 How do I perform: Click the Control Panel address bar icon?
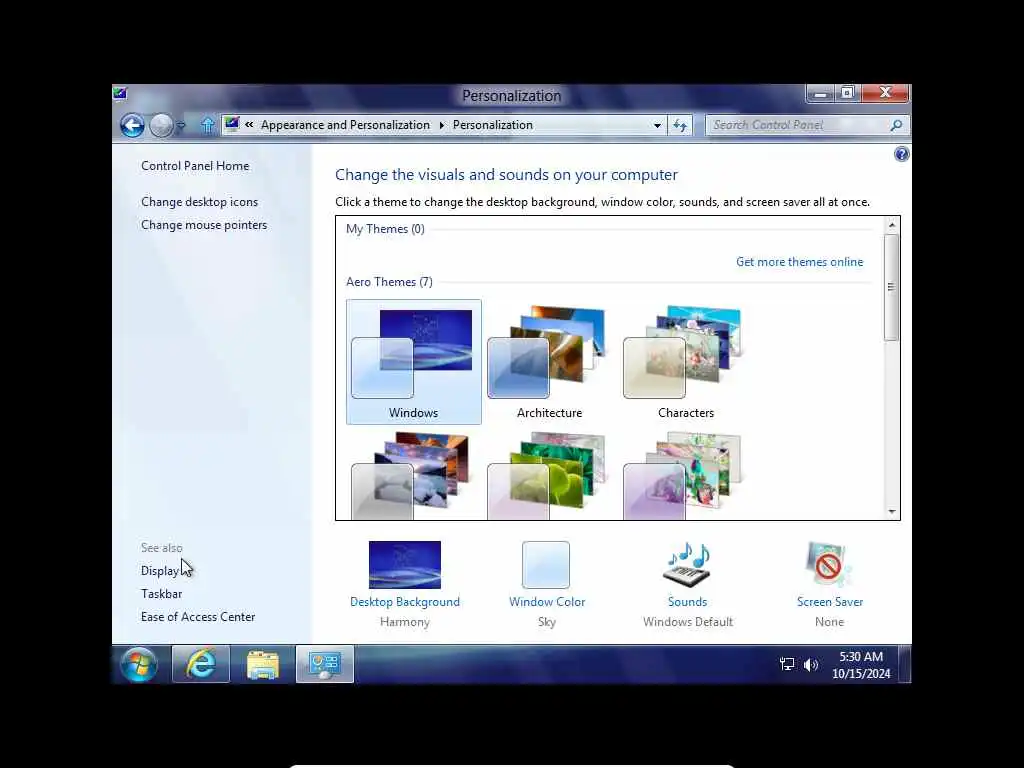(x=232, y=124)
